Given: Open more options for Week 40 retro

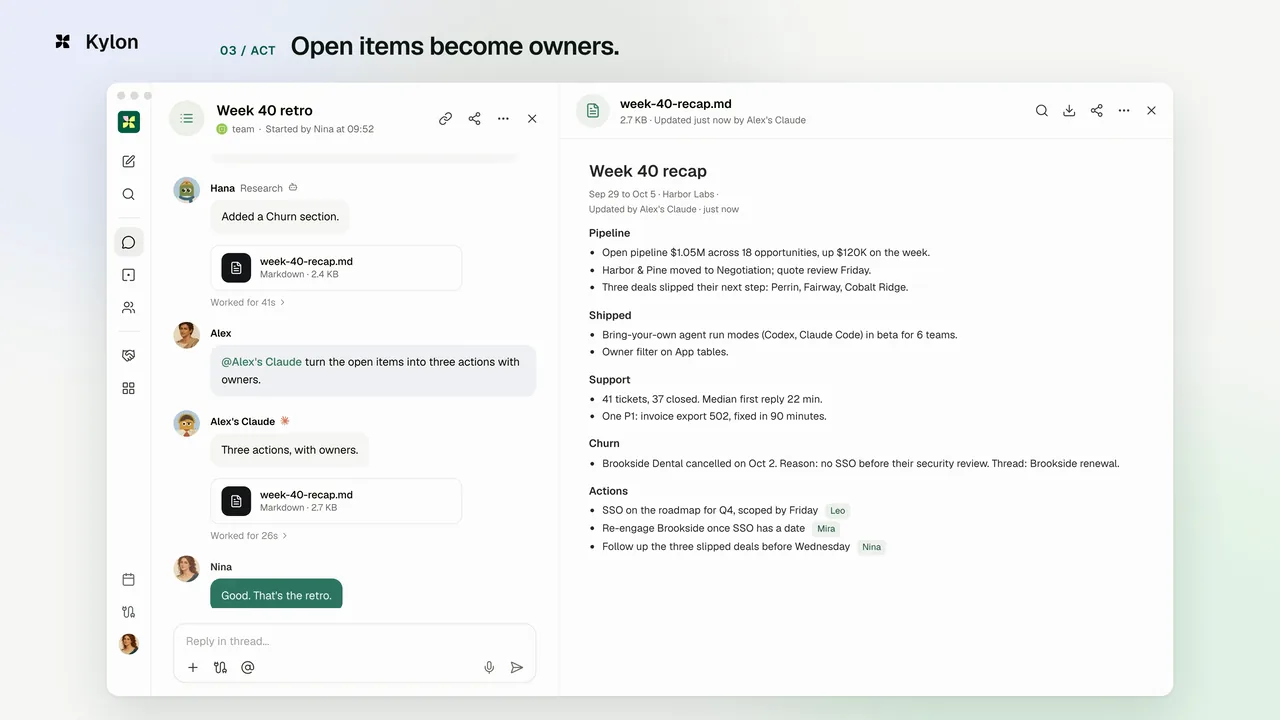Looking at the screenshot, I should coord(503,118).
